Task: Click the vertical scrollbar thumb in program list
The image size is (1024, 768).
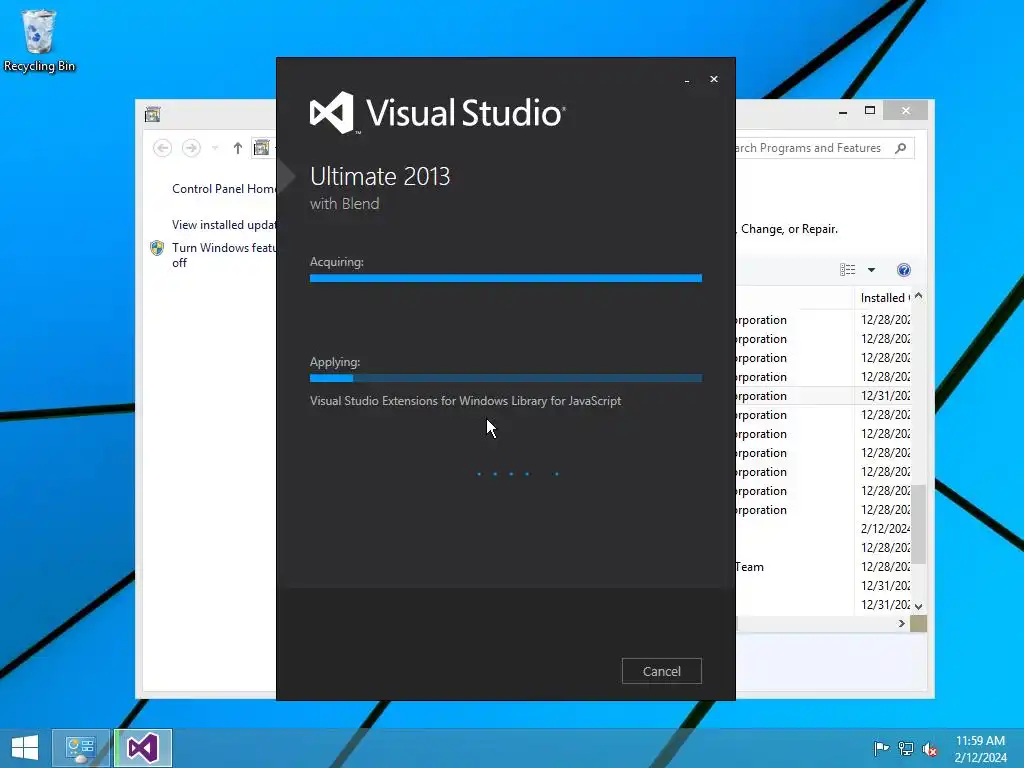Action: (x=919, y=524)
